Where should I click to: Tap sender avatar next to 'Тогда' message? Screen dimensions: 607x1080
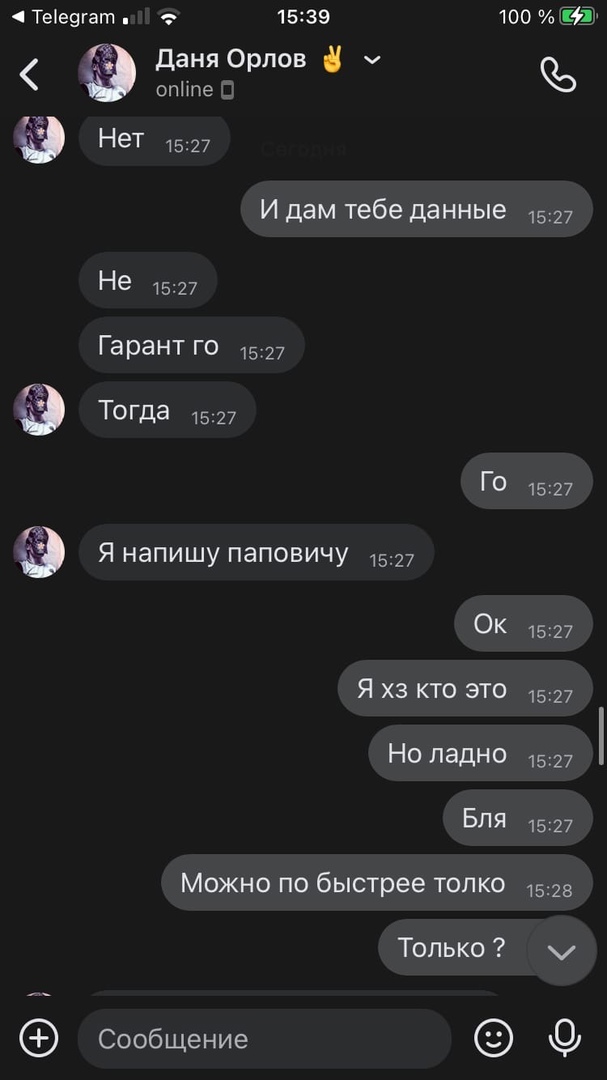39,409
